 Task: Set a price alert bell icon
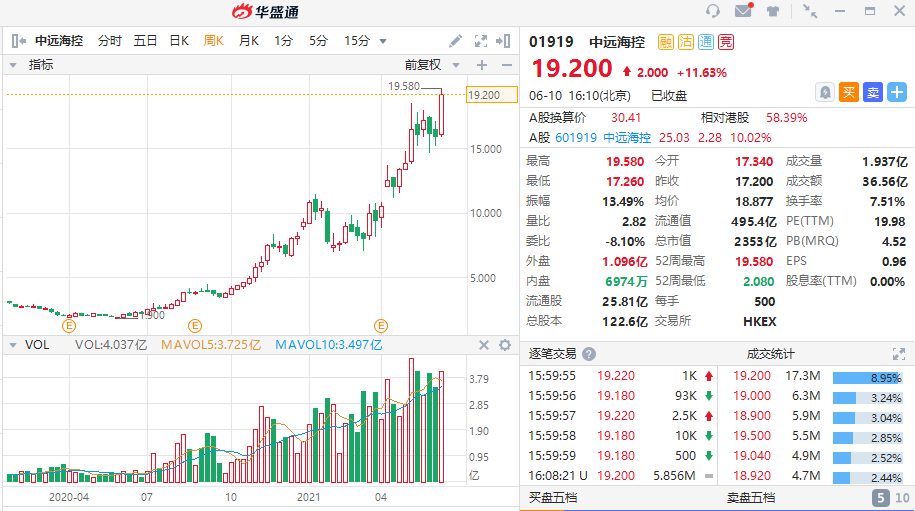825,92
